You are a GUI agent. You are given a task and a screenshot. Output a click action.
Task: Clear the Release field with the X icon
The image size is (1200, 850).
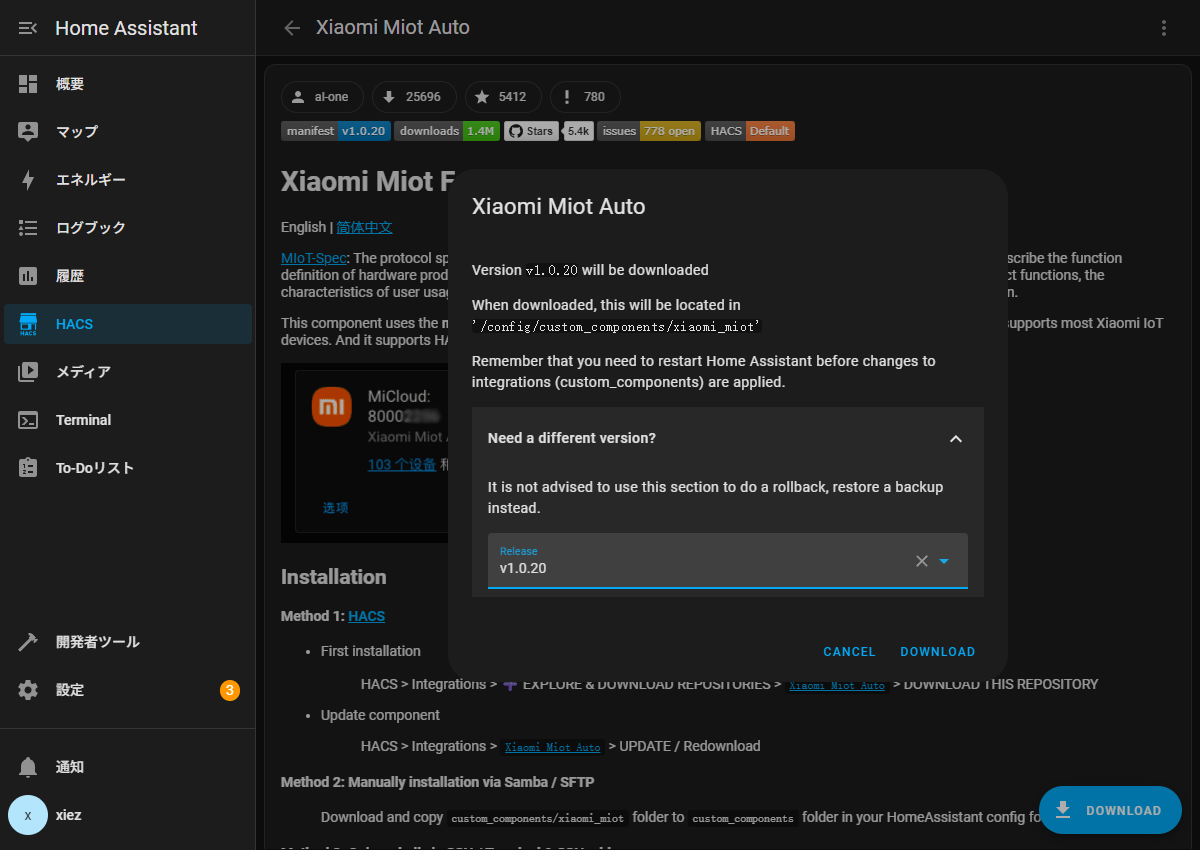922,561
